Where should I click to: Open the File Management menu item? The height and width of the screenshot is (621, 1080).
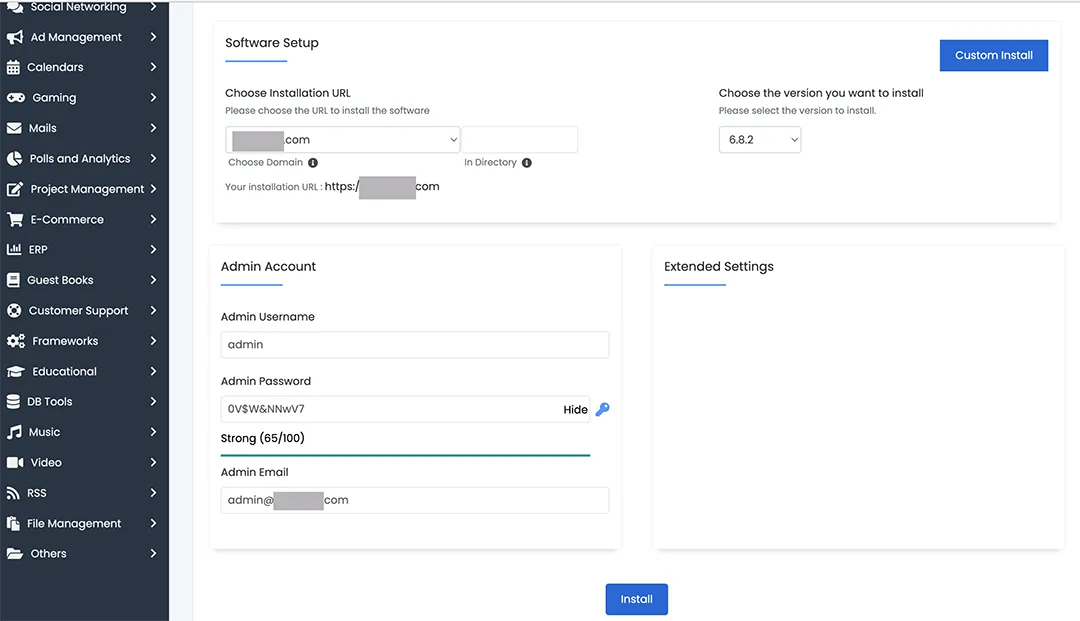point(84,523)
